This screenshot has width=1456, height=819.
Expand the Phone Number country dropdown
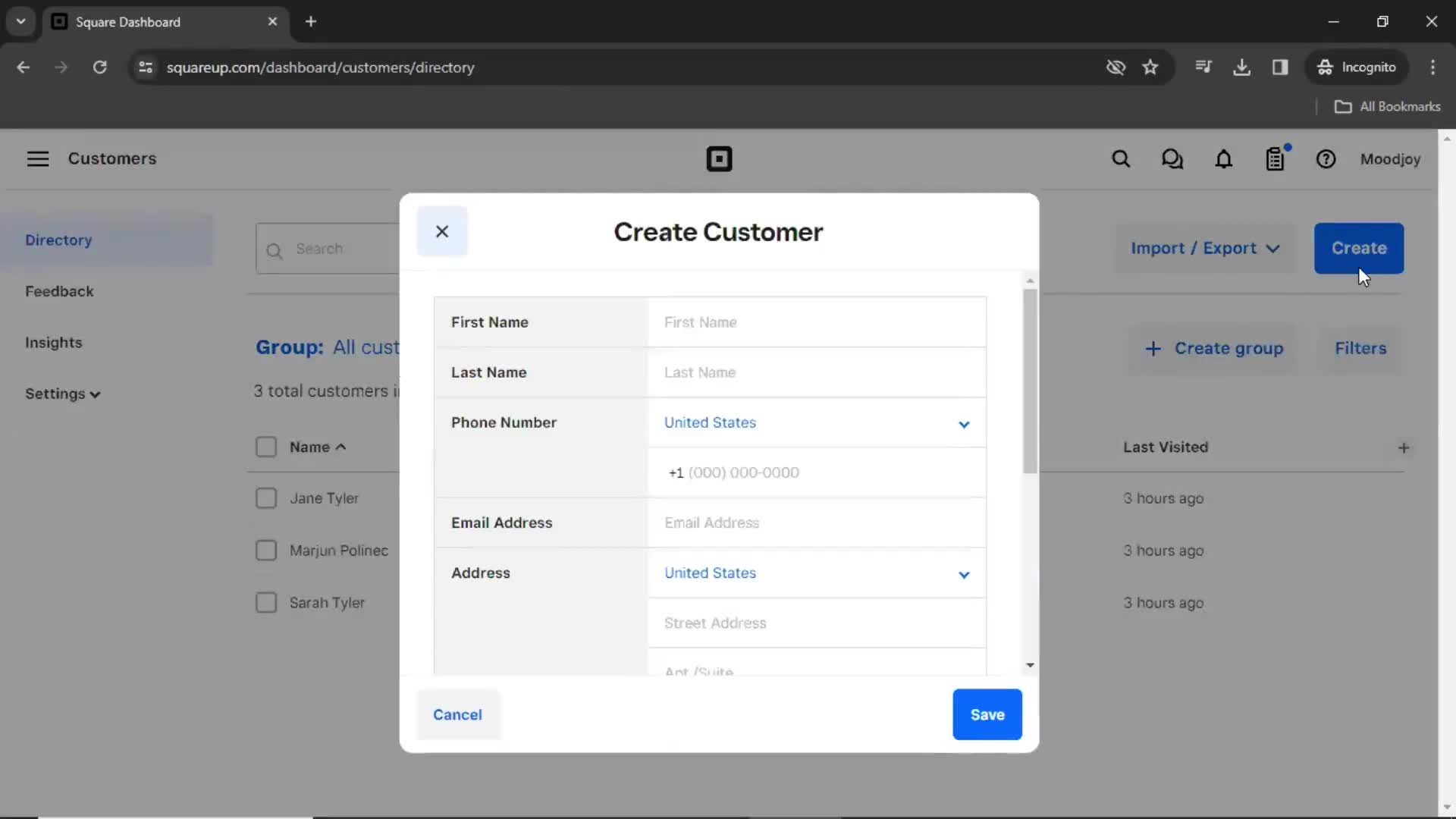tap(963, 422)
